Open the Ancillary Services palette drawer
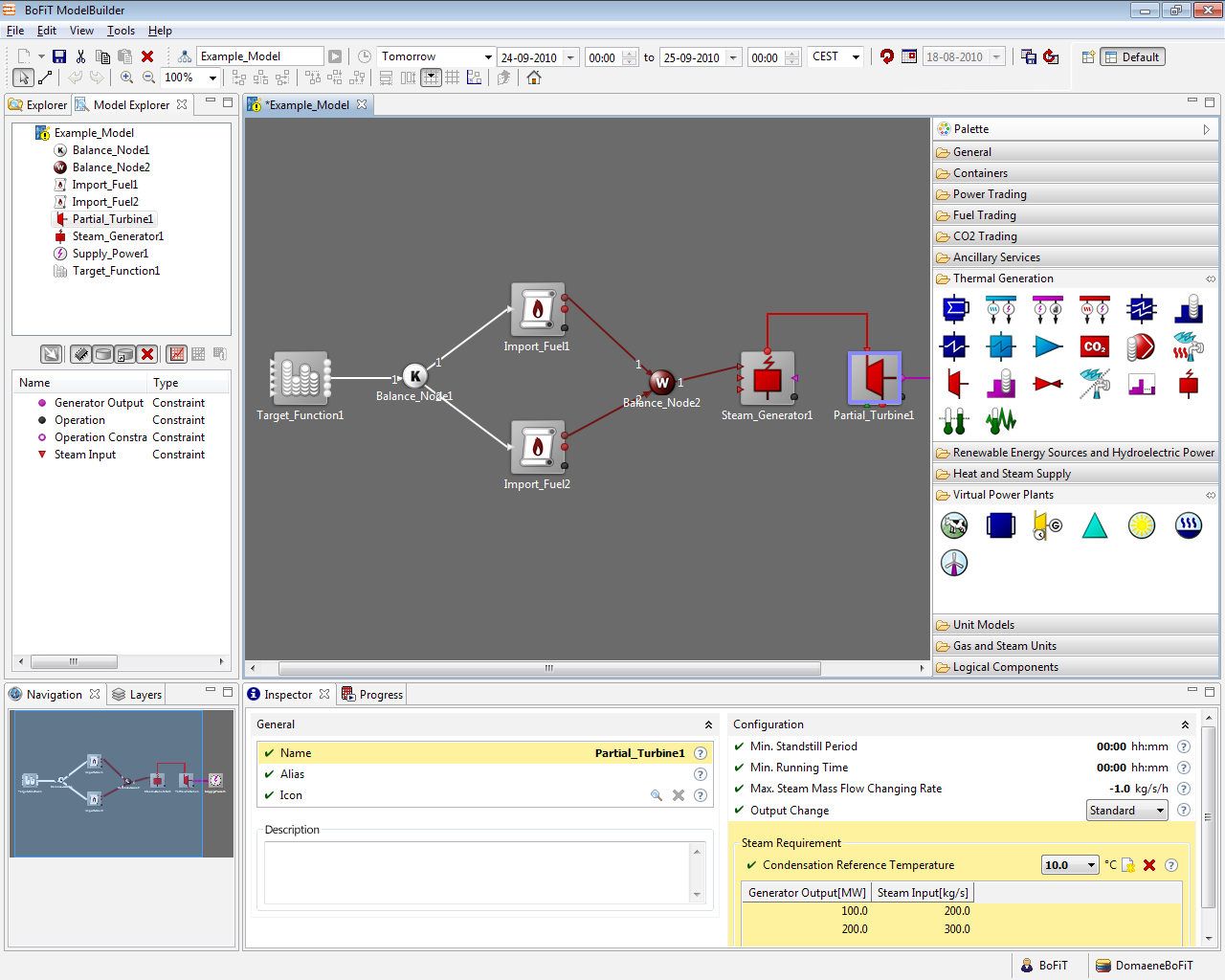 pyautogui.click(x=1076, y=257)
